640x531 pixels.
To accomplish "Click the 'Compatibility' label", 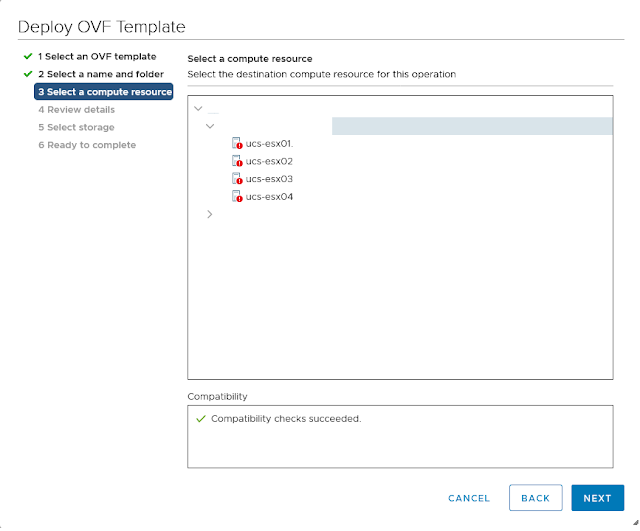I will pos(217,397).
